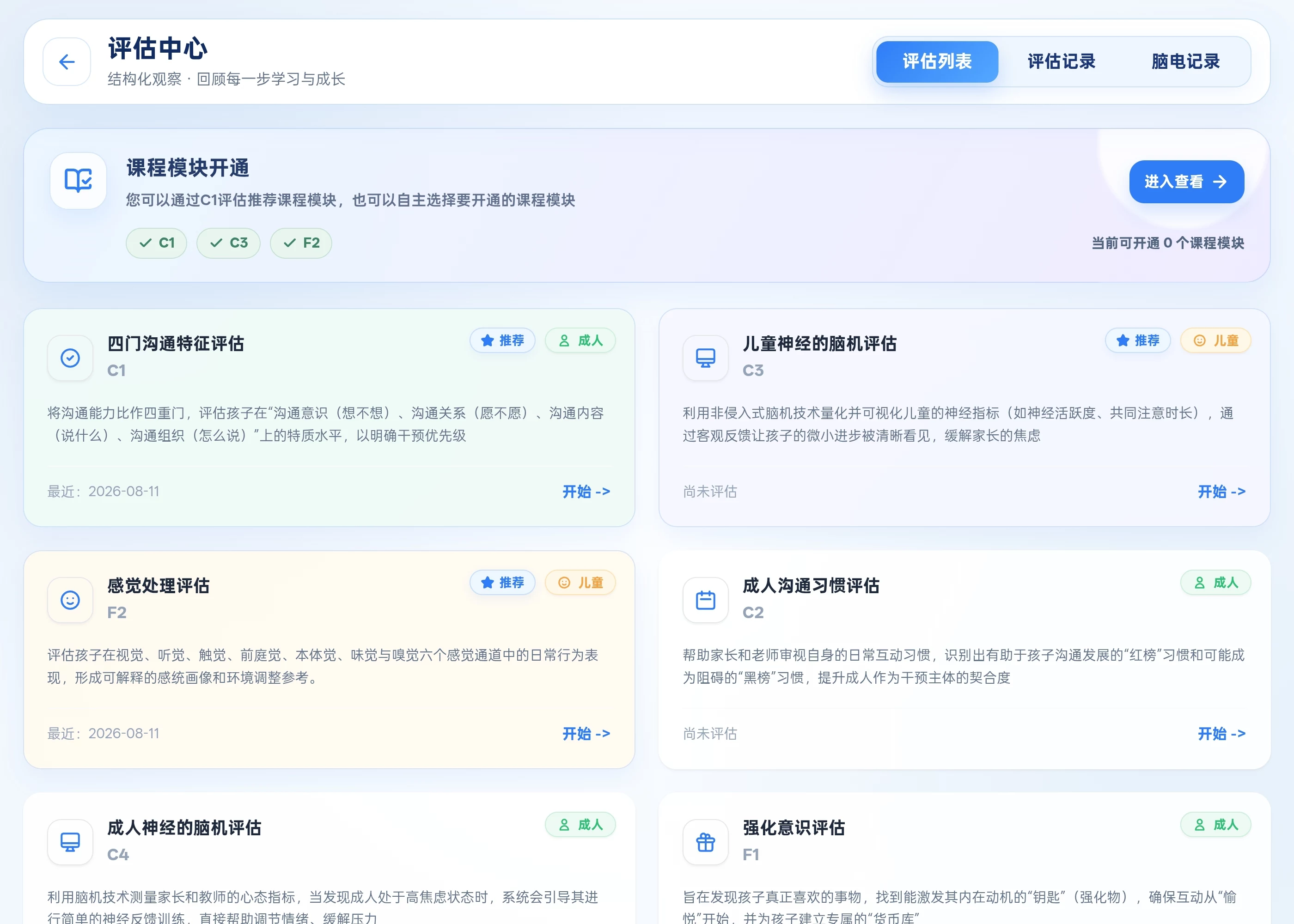1294x924 pixels.
Task: Click the checked C3 module chip
Action: coord(228,243)
